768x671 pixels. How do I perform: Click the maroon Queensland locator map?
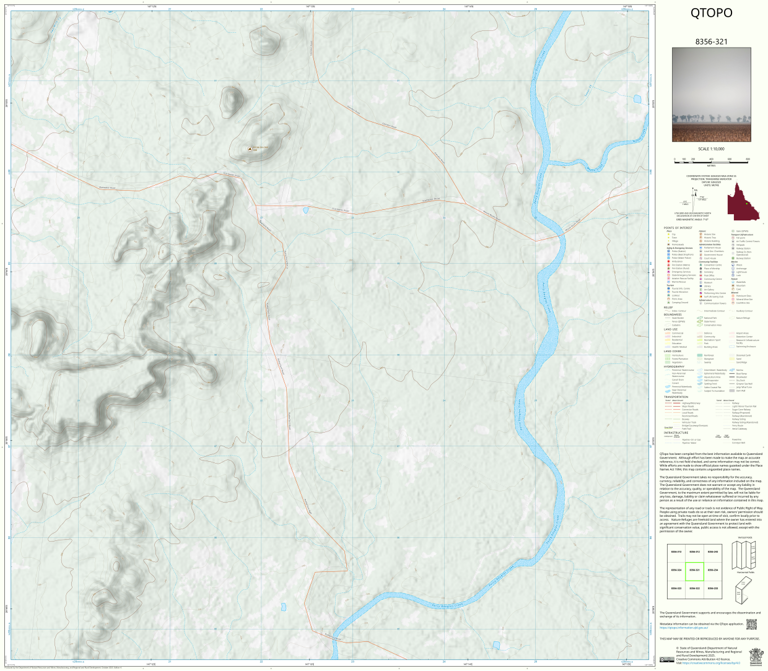tap(743, 202)
